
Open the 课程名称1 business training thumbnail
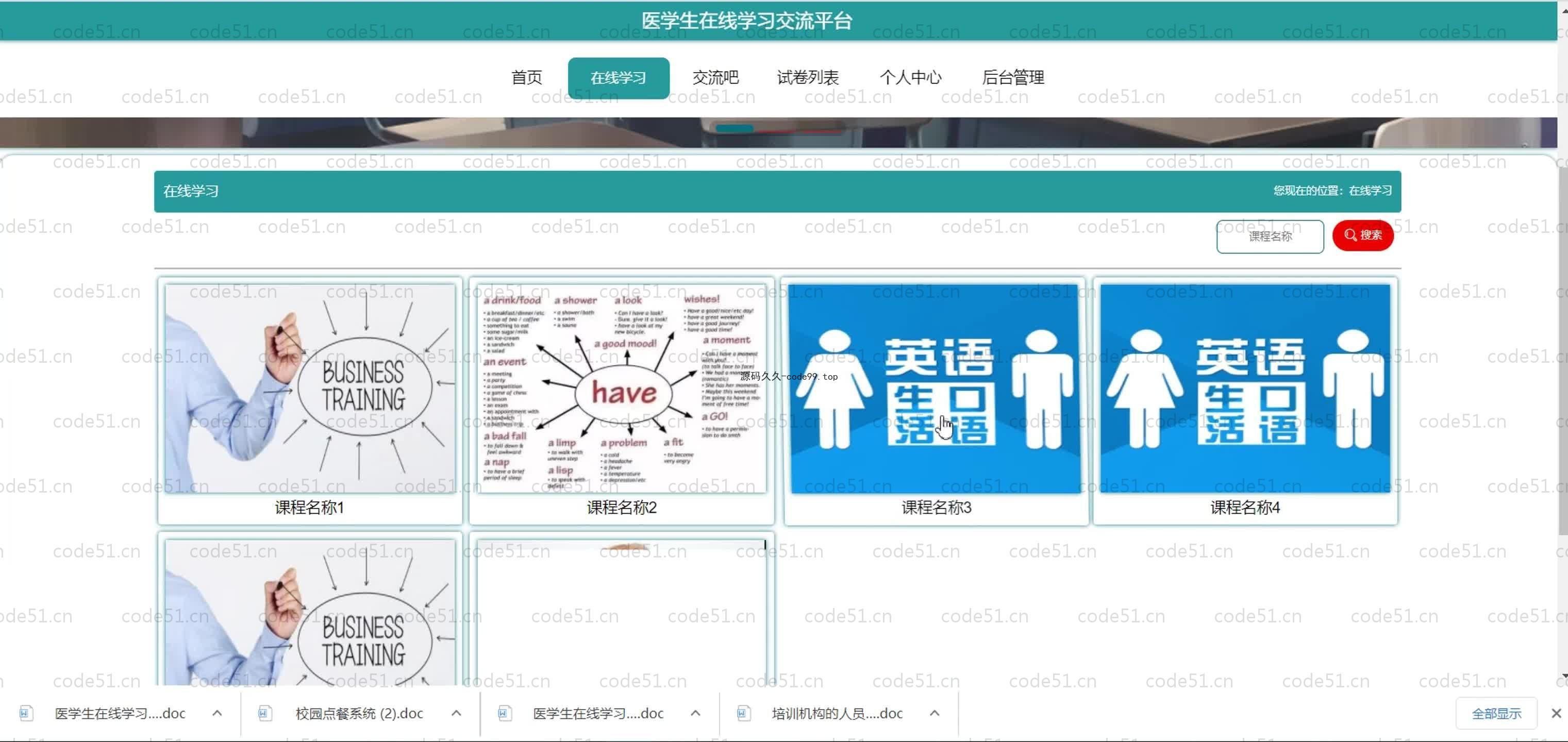[x=310, y=389]
